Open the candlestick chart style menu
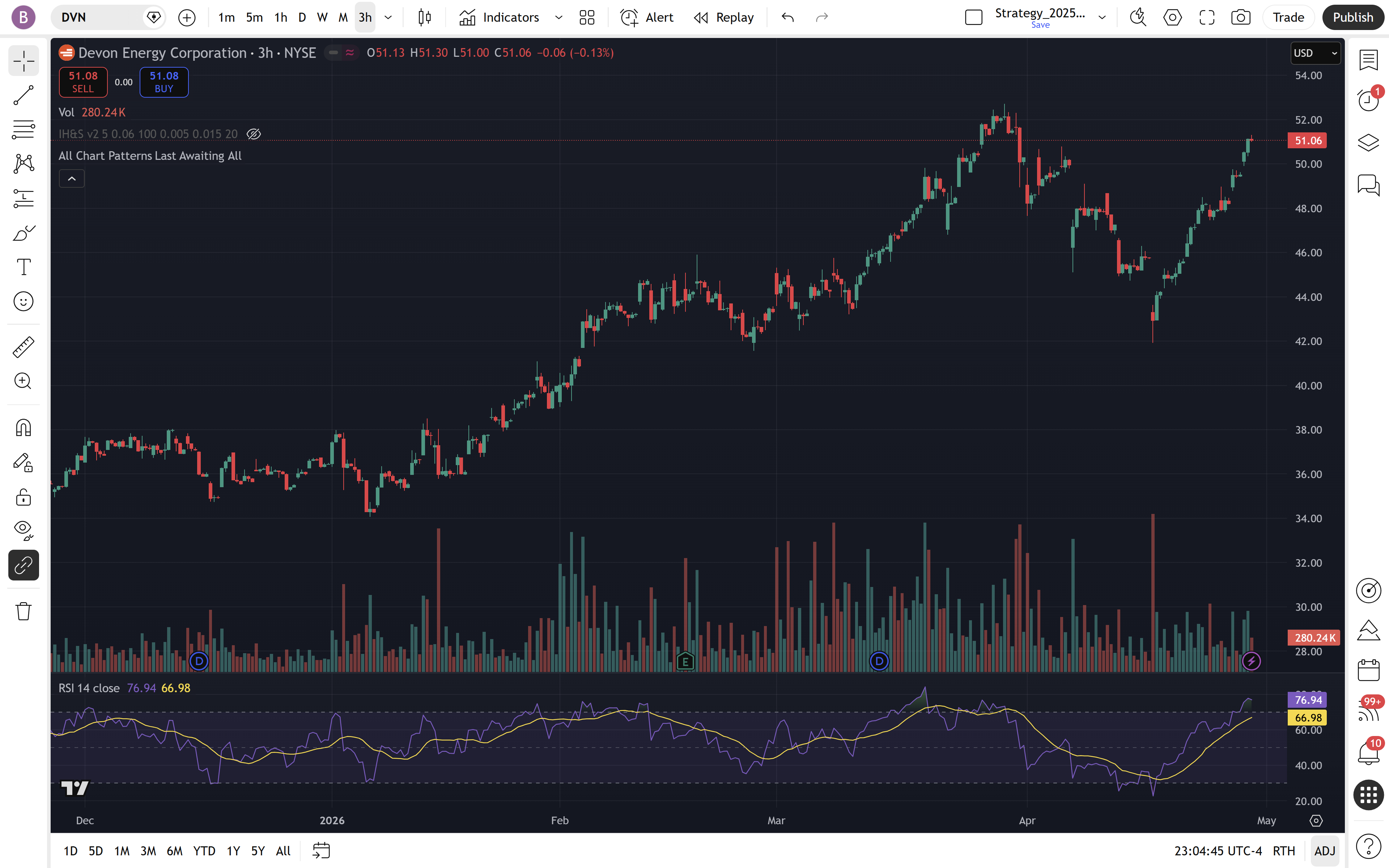Viewport: 1389px width, 868px height. pos(425,18)
